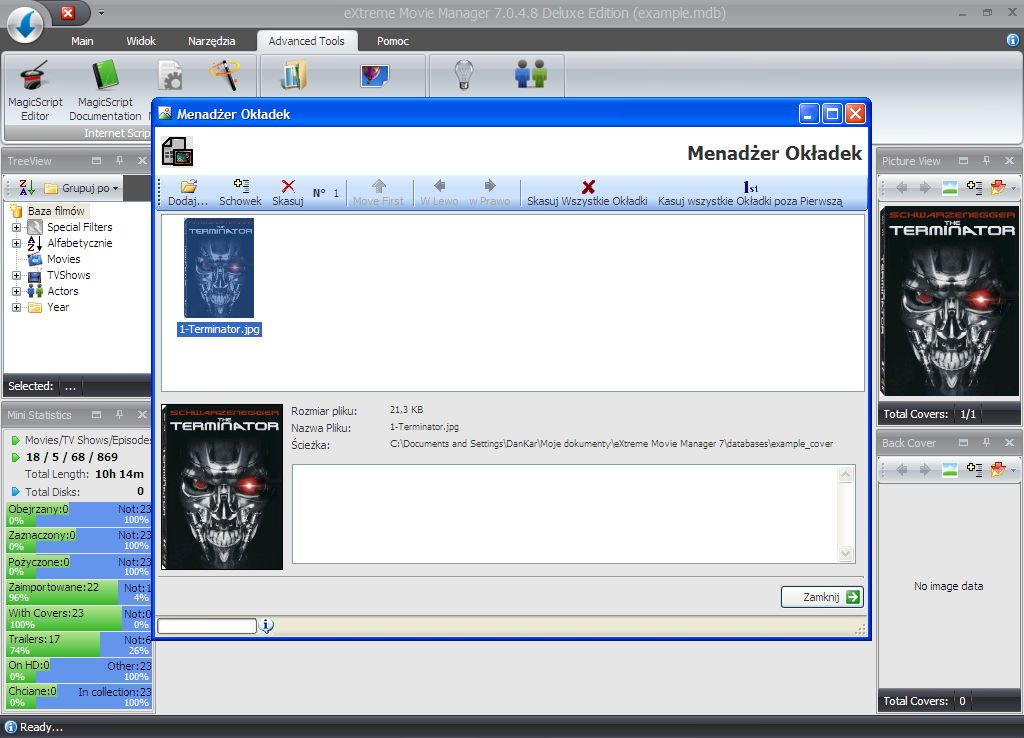This screenshot has width=1024, height=738.
Task: Click Terminator cover in Picture View panel
Action: pos(950,302)
